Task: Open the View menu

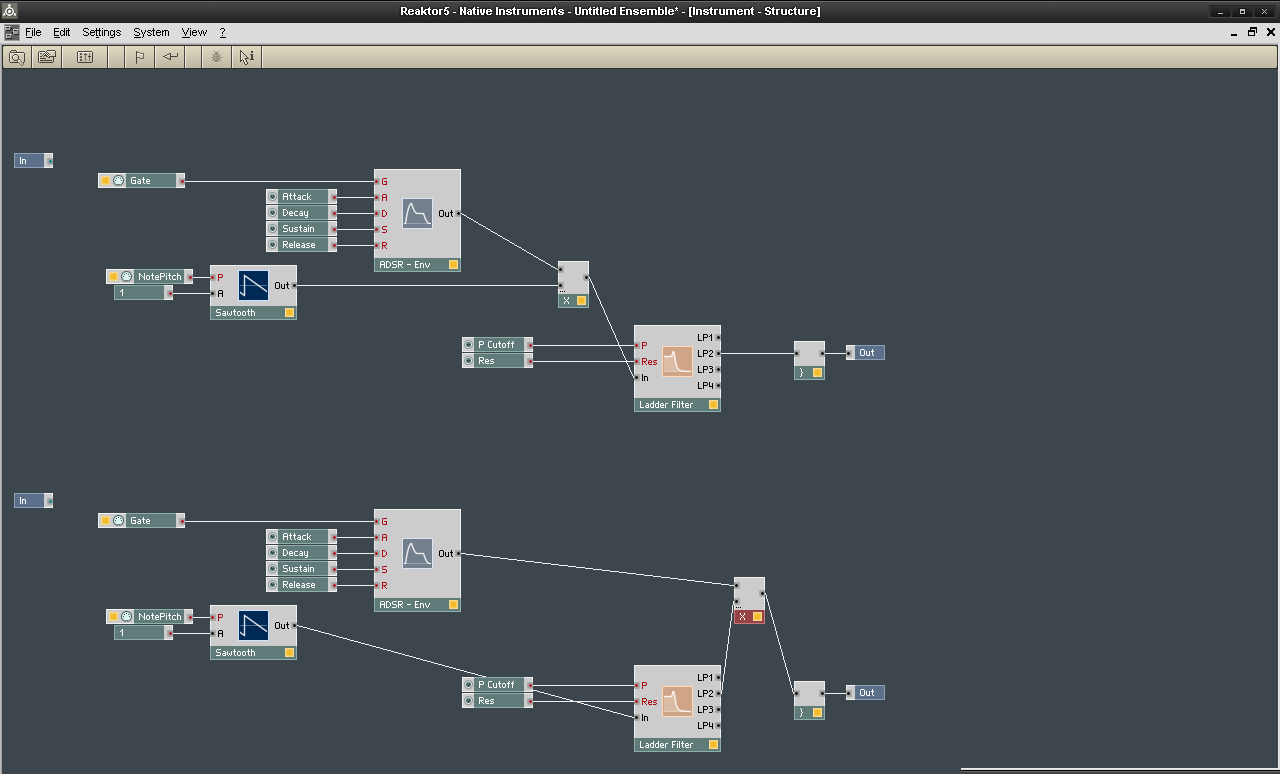Action: [194, 32]
